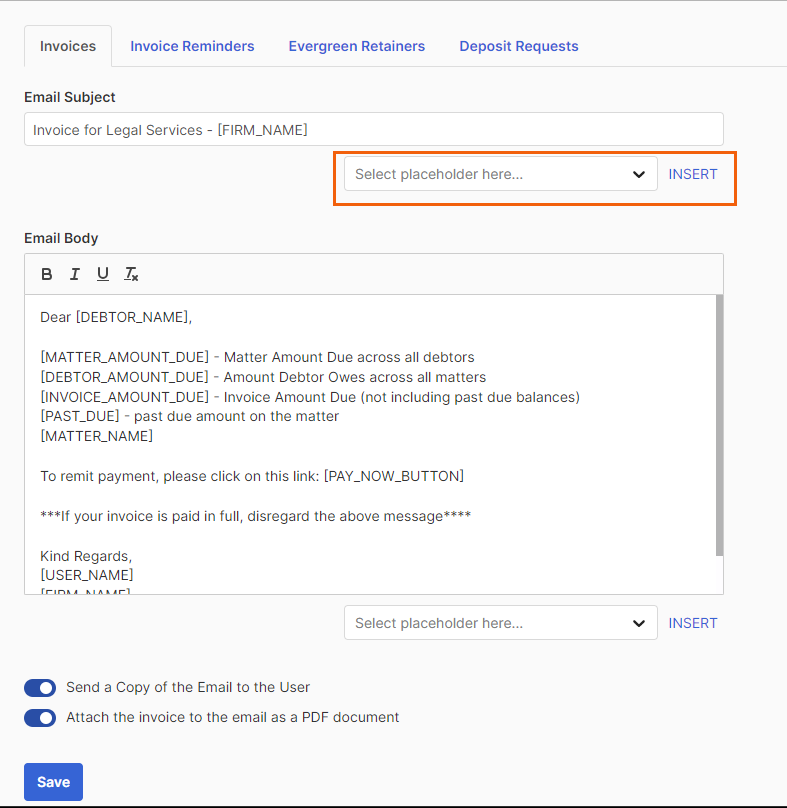This screenshot has width=787, height=808.
Task: Click the [DEBTOR_AMOUNT_DUE] line in body
Action: [x=263, y=377]
